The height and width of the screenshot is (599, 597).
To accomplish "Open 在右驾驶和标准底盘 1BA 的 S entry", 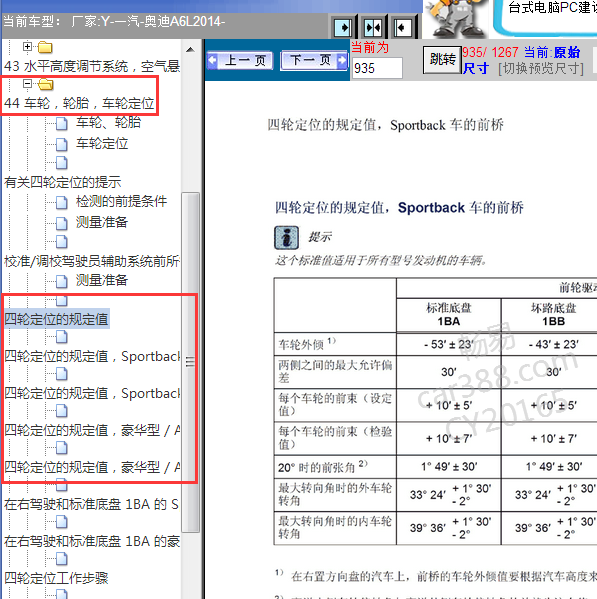I will click(x=92, y=504).
